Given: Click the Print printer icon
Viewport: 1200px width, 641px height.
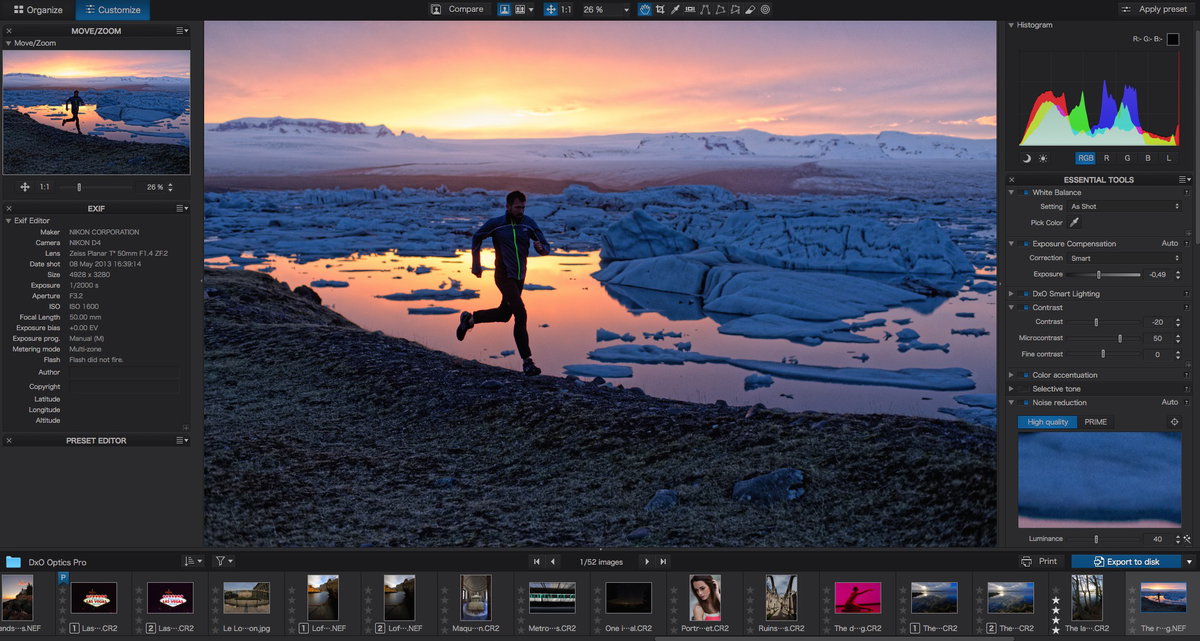Looking at the screenshot, I should click(x=1026, y=562).
